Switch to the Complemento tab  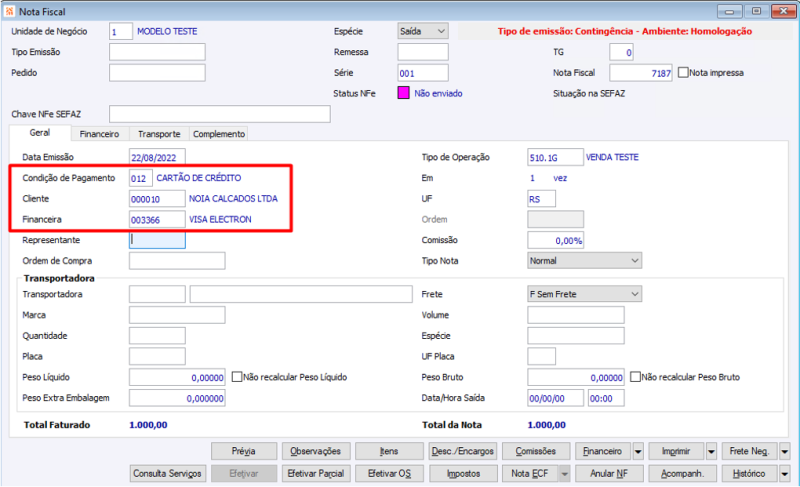tap(219, 134)
